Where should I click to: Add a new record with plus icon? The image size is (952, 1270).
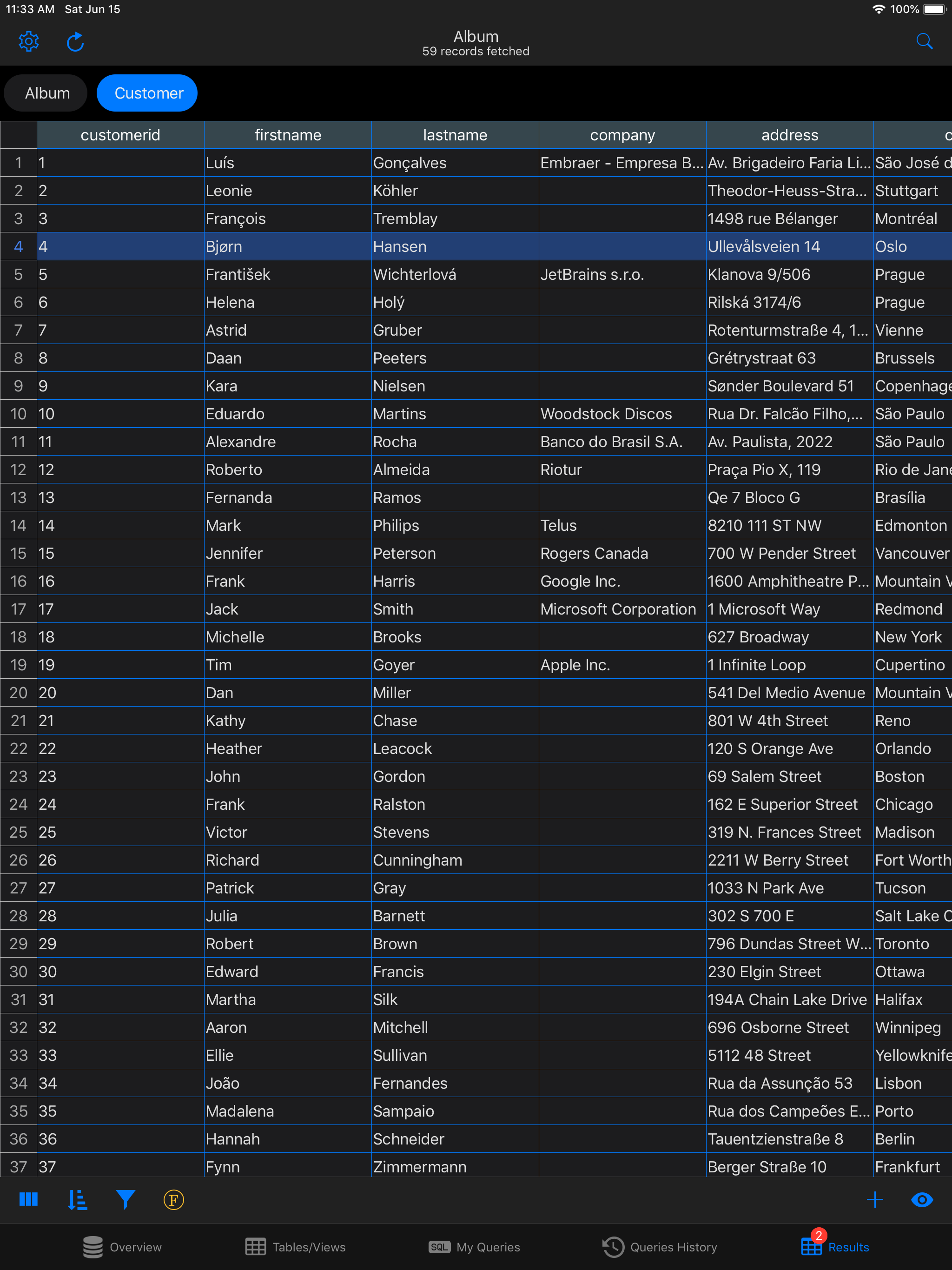[x=874, y=1199]
